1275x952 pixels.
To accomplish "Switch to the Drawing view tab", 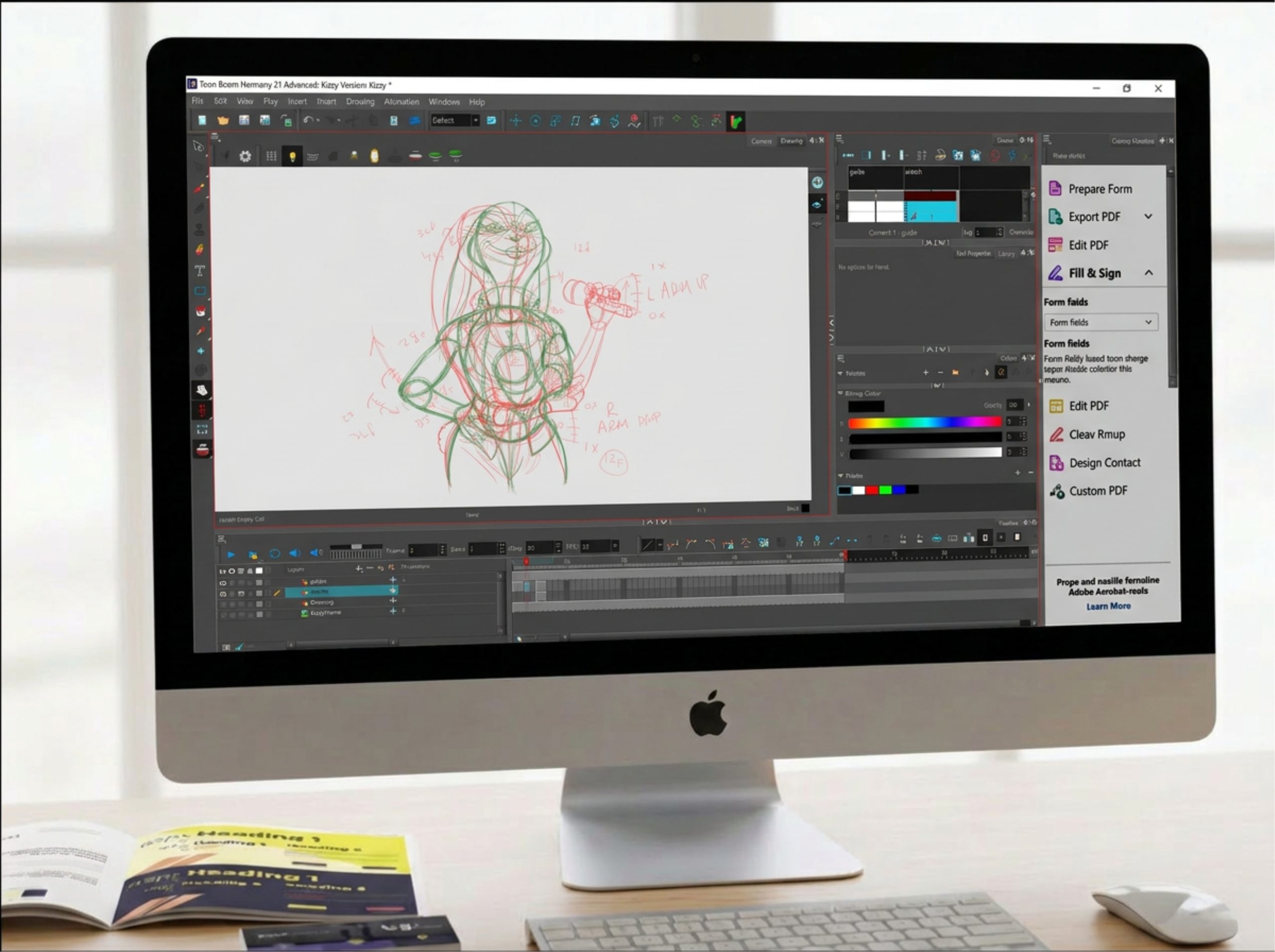I will point(791,140).
